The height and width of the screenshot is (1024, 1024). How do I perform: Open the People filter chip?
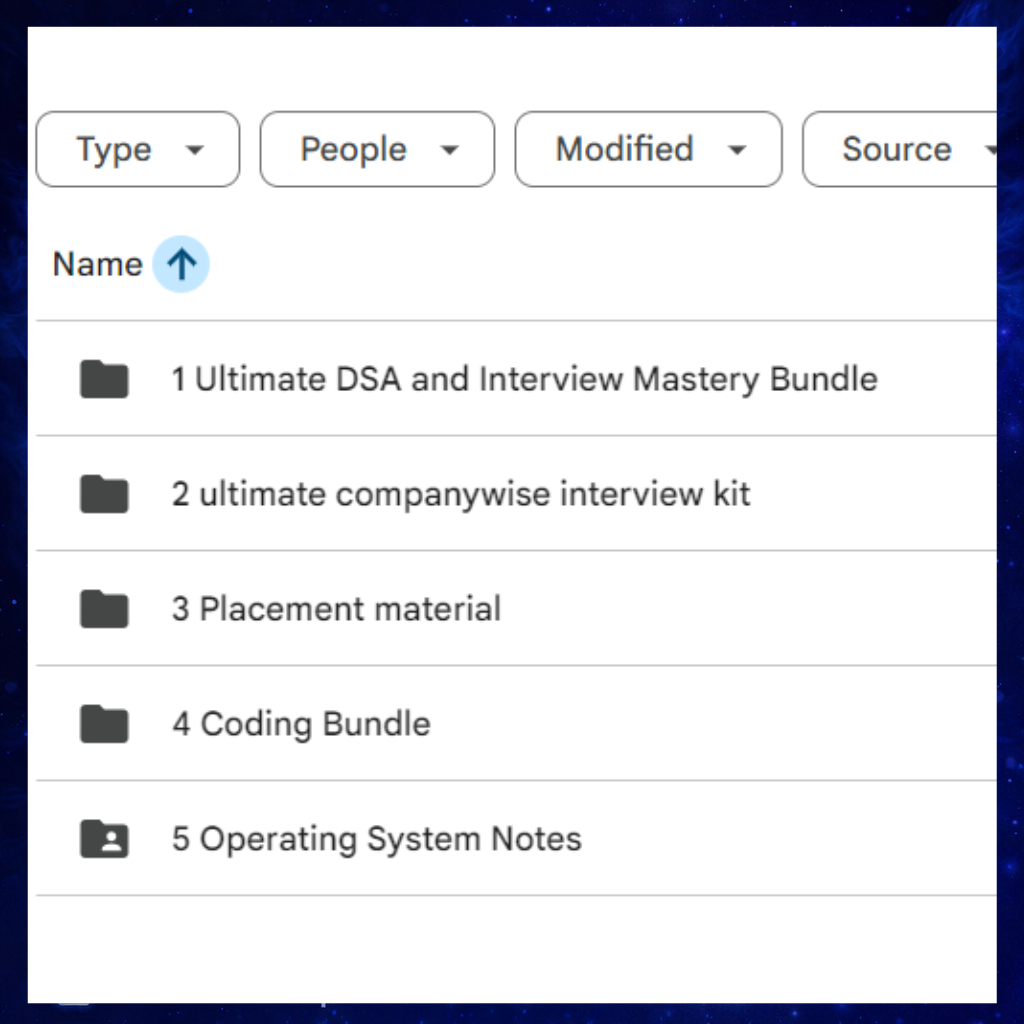(376, 150)
